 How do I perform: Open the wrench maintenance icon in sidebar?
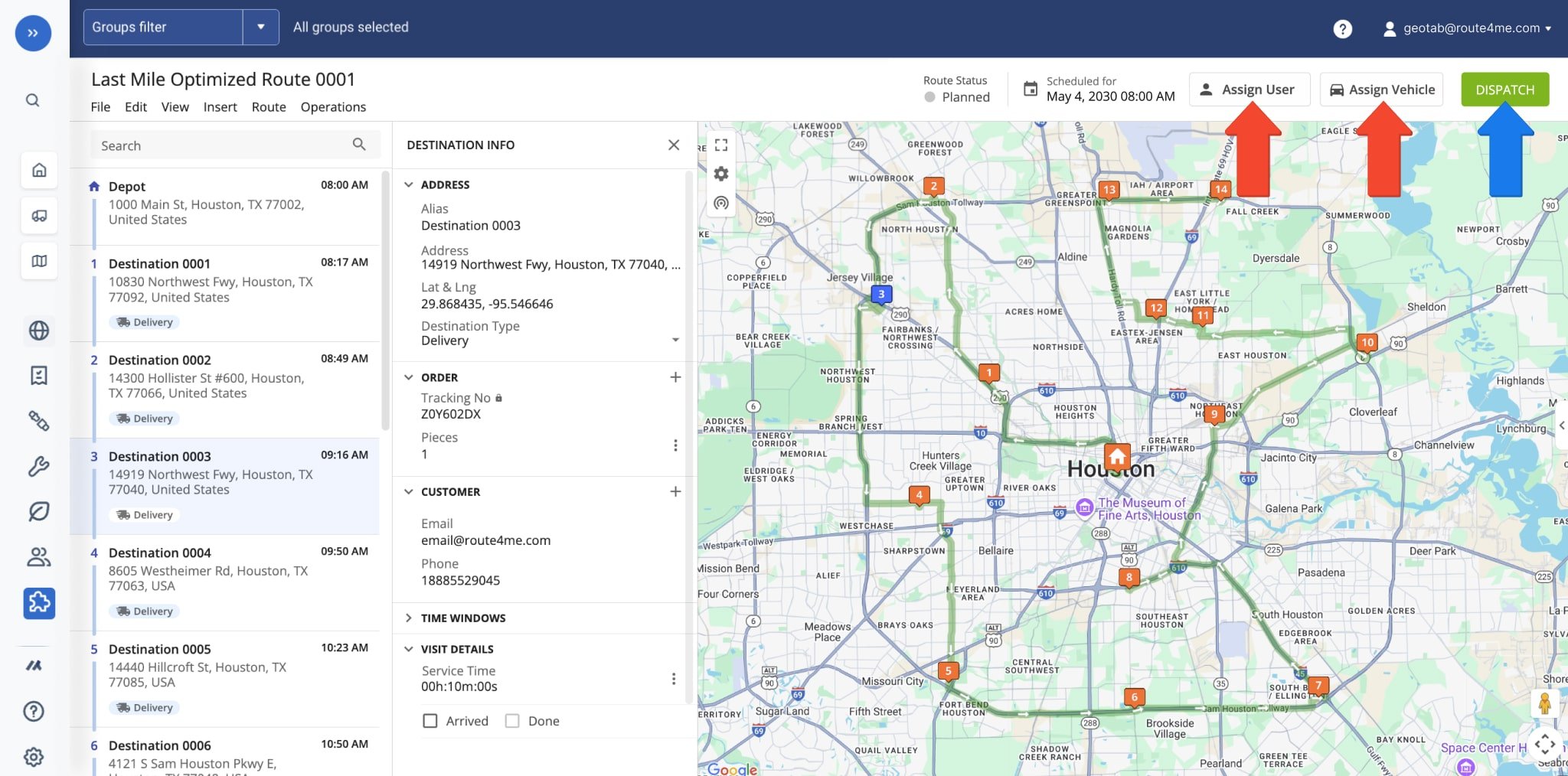click(x=39, y=466)
